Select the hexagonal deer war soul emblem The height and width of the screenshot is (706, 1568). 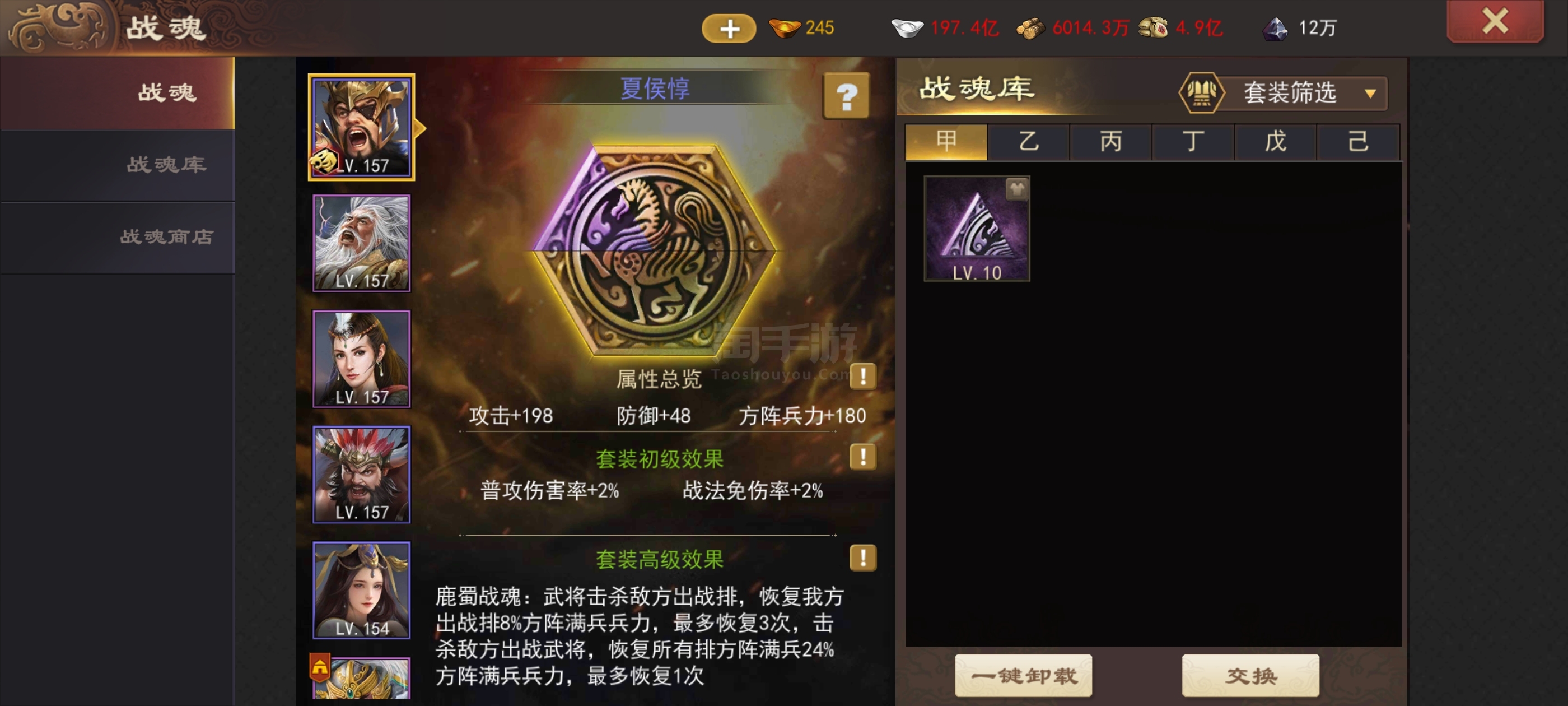654,251
